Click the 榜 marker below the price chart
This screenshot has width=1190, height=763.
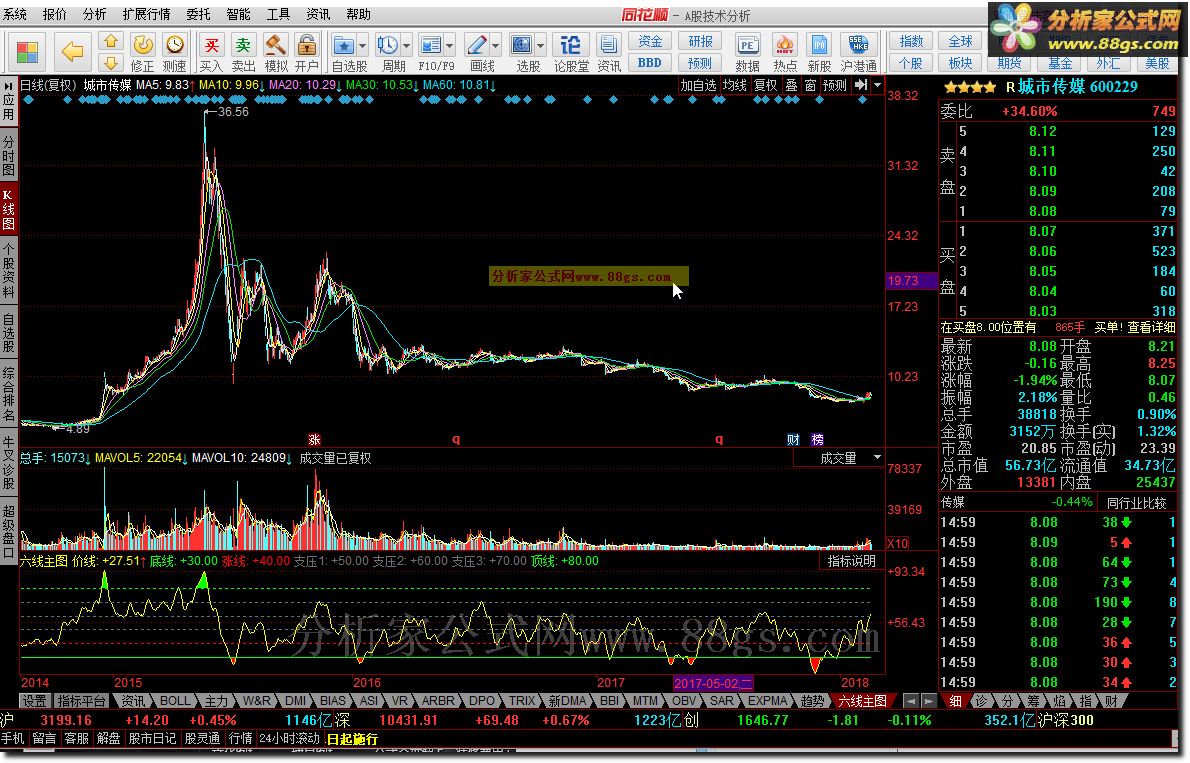pos(817,440)
